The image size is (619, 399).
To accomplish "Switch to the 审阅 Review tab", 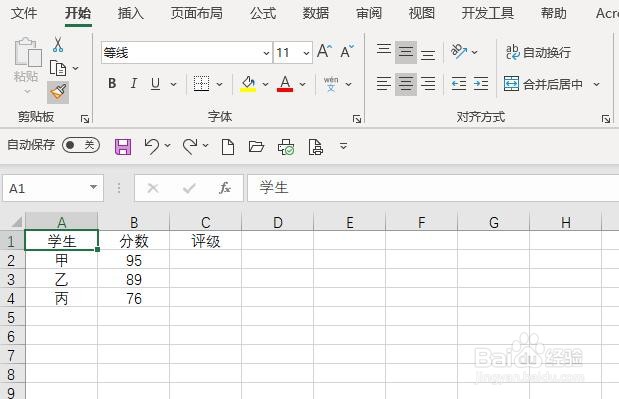I will click(369, 13).
